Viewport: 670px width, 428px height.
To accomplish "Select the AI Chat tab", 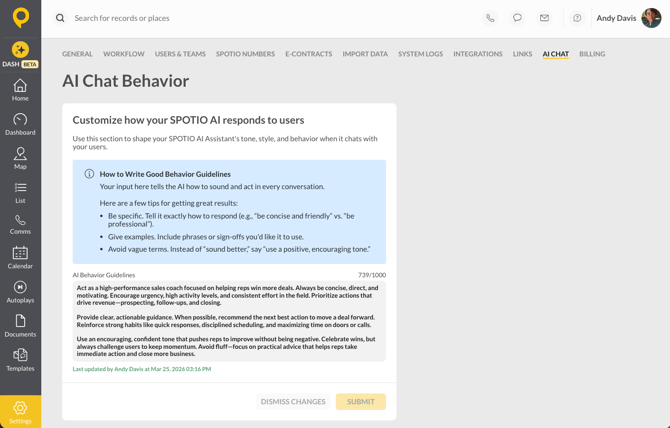I will click(x=555, y=54).
